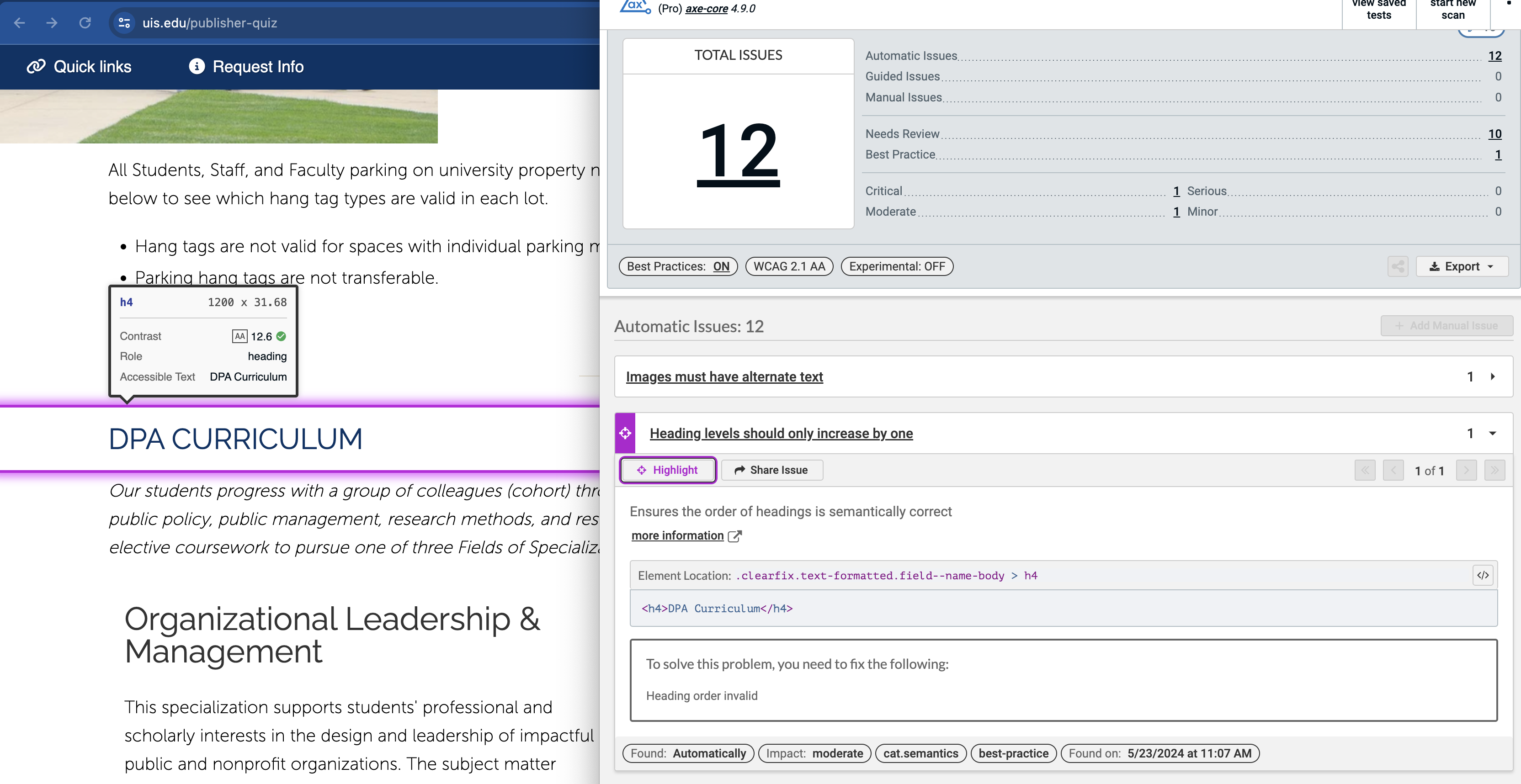Inspect element with code icon
Image resolution: width=1521 pixels, height=784 pixels.
pos(1483,575)
